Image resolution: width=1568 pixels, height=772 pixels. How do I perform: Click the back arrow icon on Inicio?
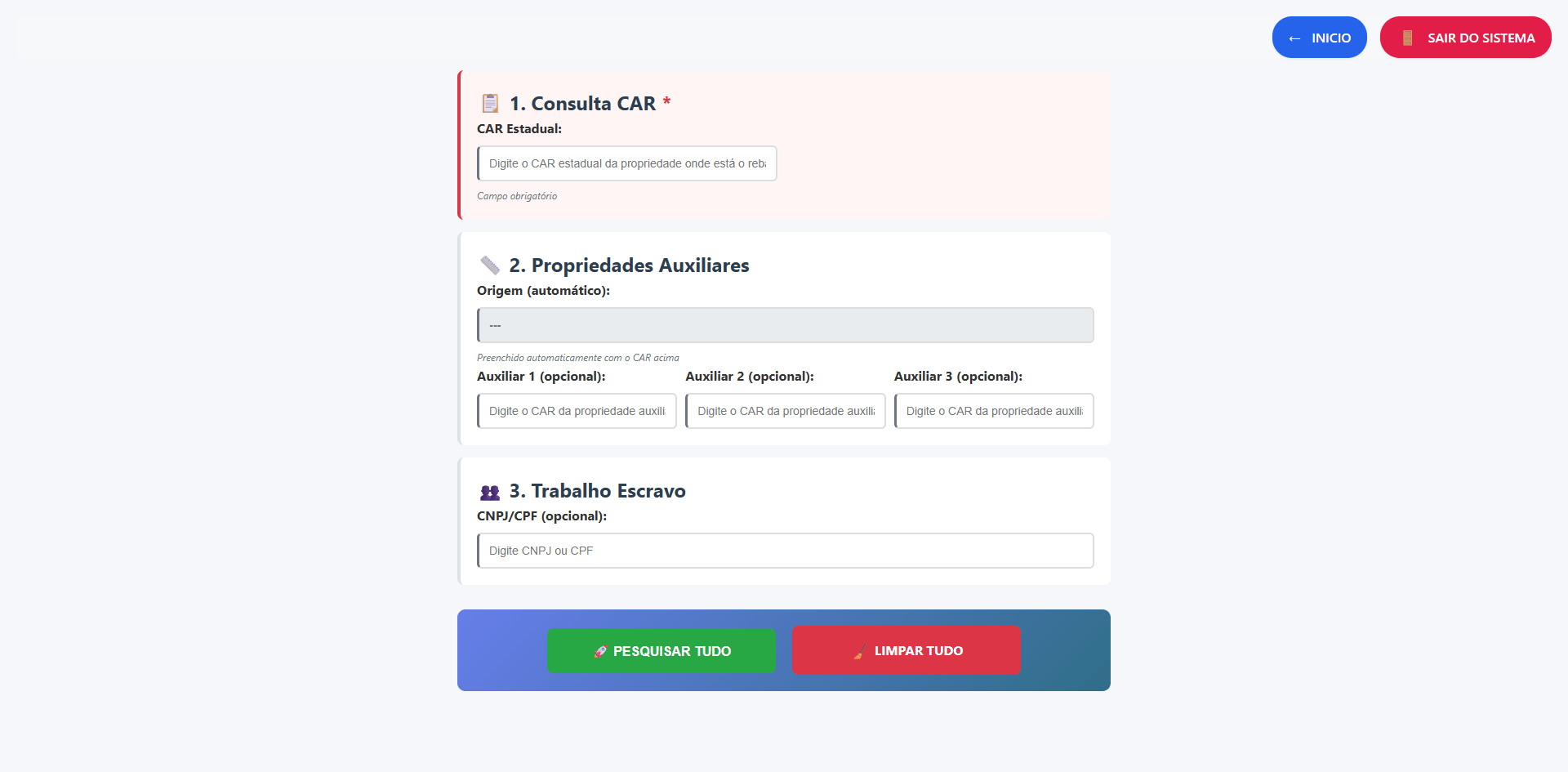point(1294,38)
